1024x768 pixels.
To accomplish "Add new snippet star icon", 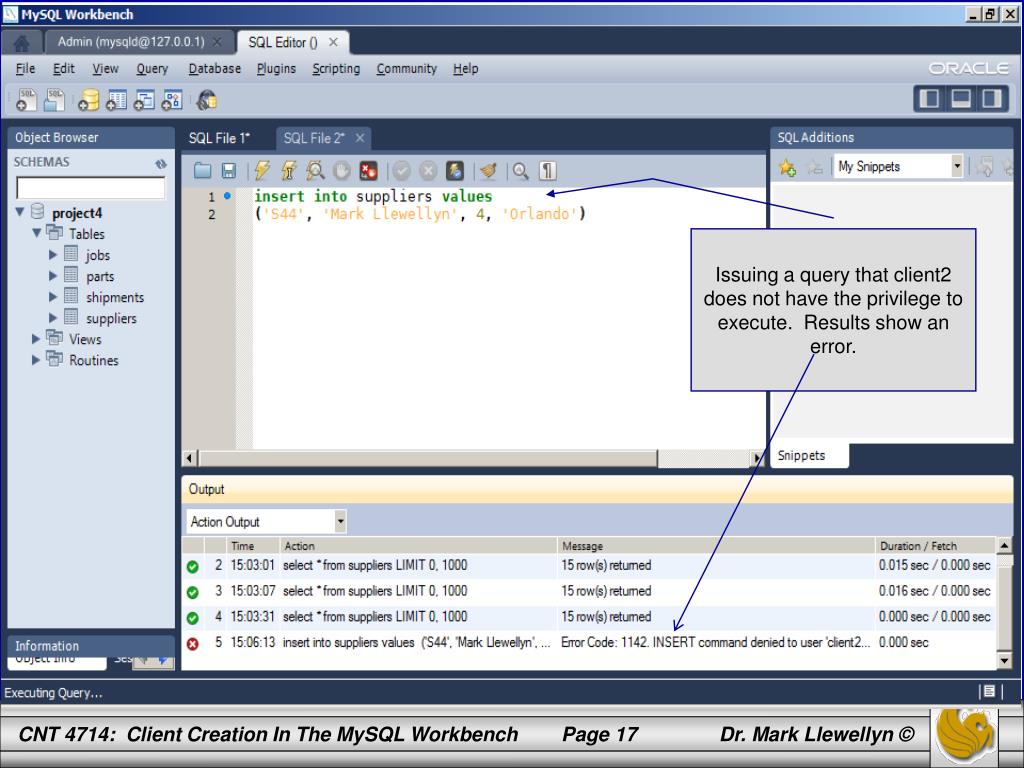I will click(x=788, y=168).
